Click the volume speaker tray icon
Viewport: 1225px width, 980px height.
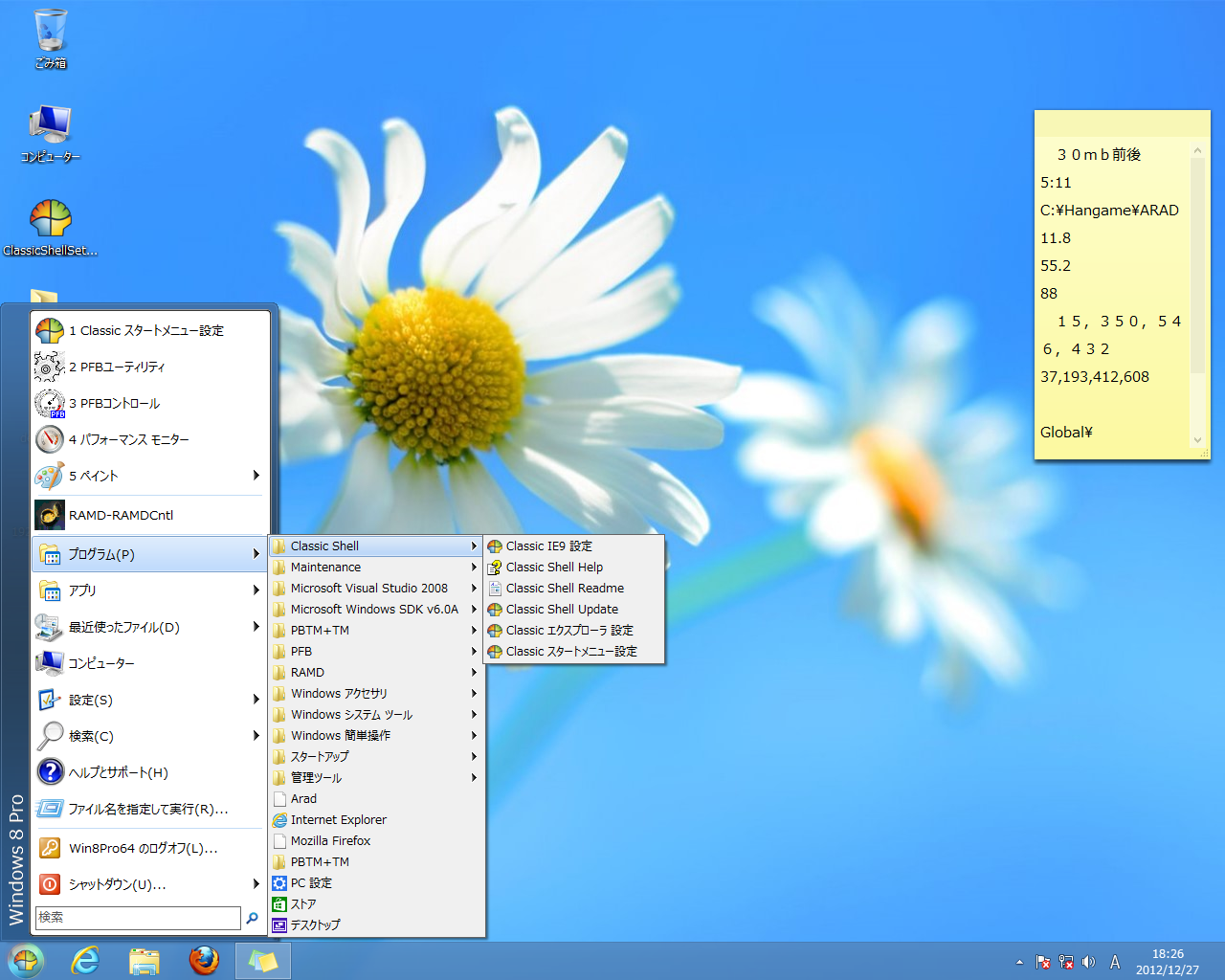pyautogui.click(x=1088, y=962)
